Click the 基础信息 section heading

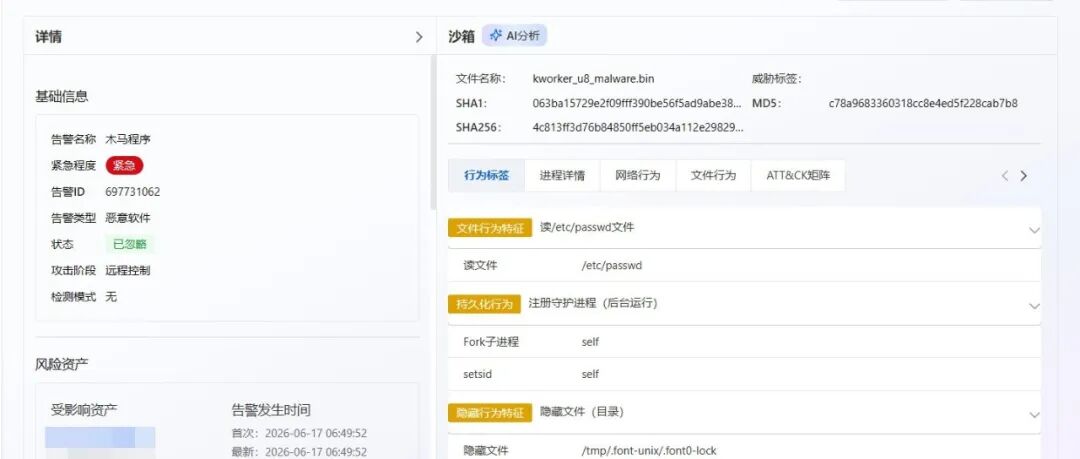62,96
